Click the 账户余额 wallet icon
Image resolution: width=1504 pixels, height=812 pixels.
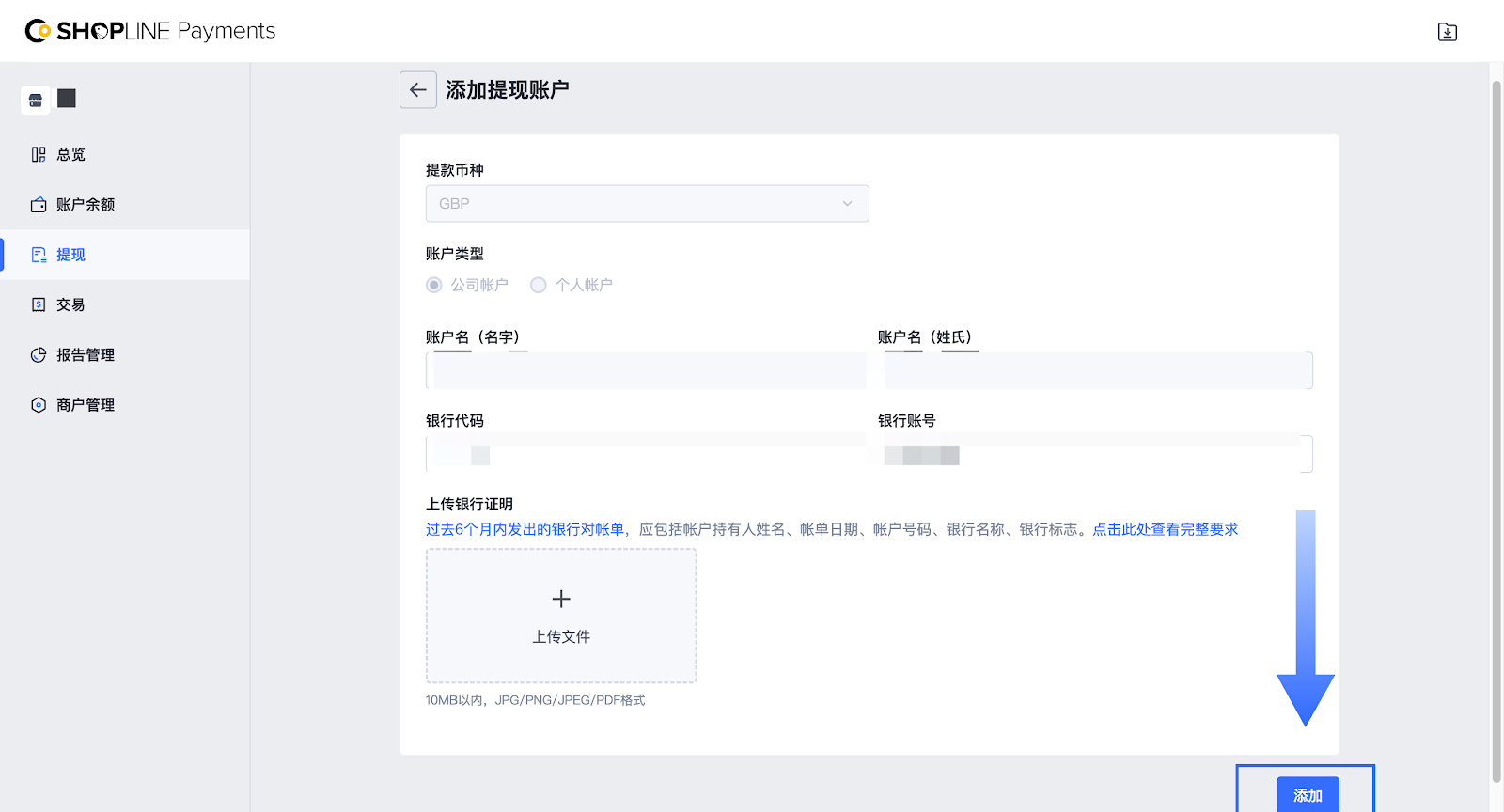(39, 205)
